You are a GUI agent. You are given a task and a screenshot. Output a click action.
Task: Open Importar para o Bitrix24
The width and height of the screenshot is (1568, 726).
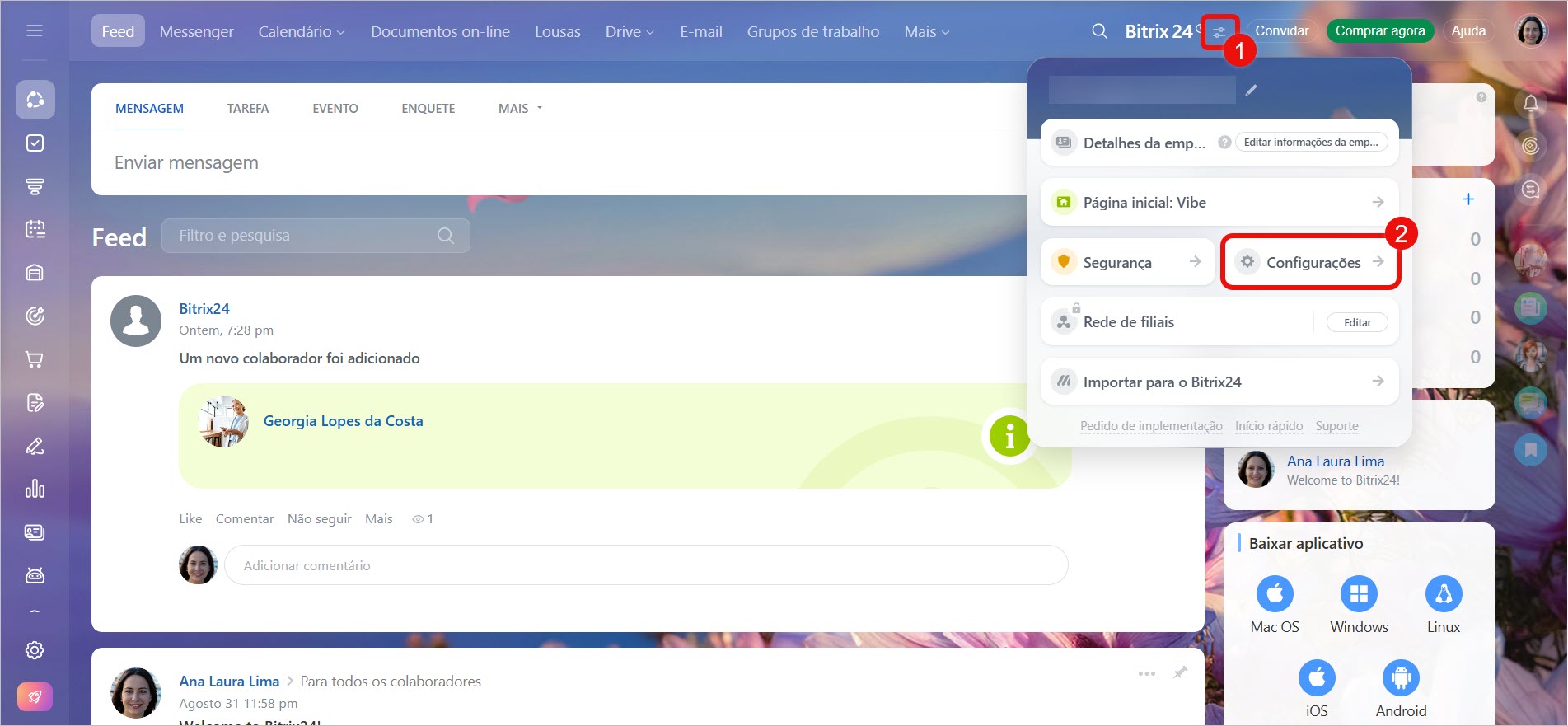click(x=1219, y=382)
